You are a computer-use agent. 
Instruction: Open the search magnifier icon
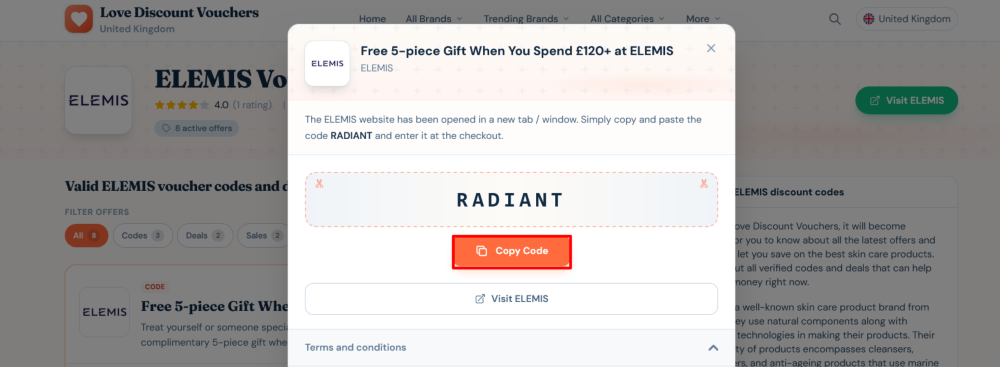tap(835, 19)
